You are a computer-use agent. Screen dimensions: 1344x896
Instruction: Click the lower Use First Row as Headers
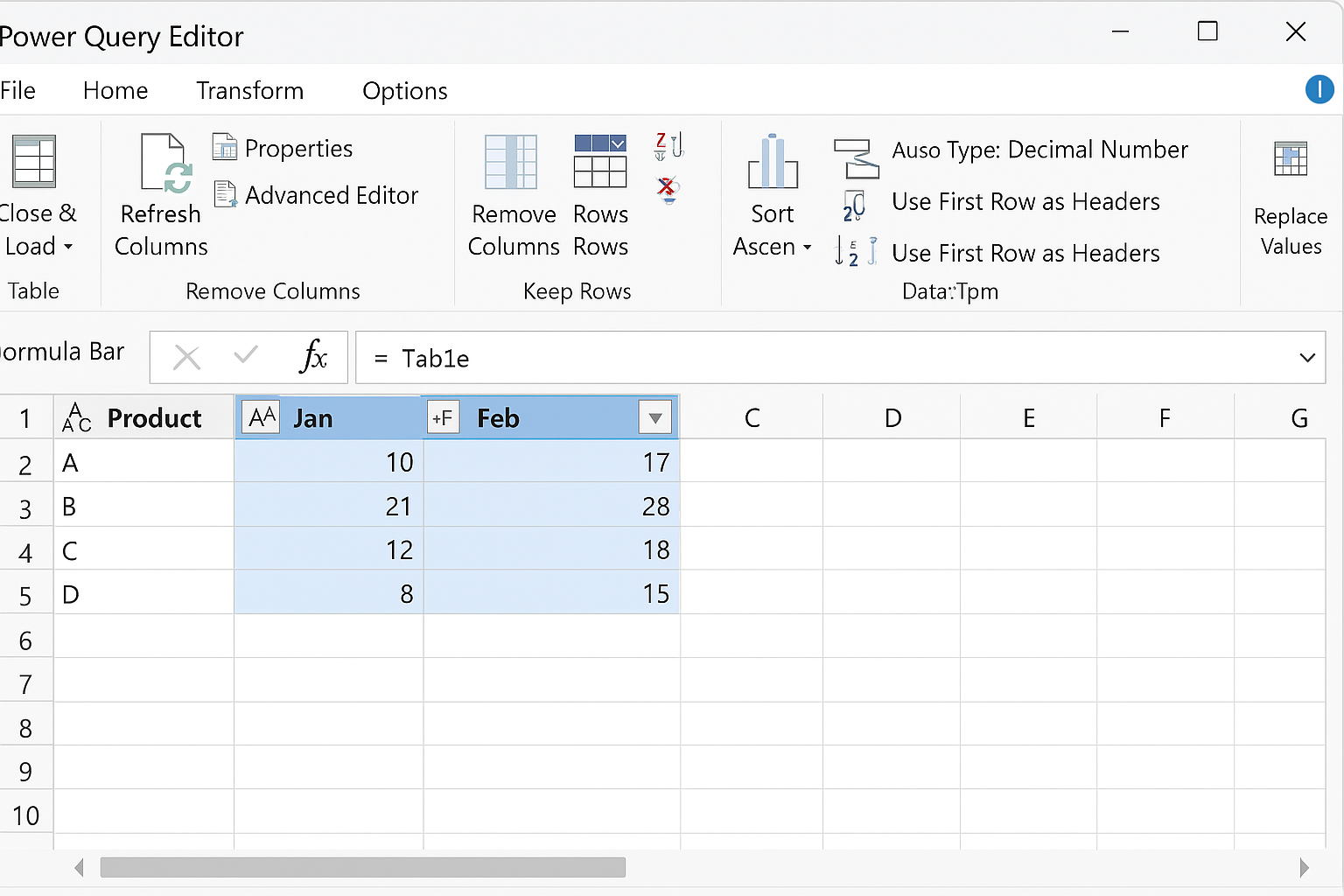pyautogui.click(x=1025, y=254)
